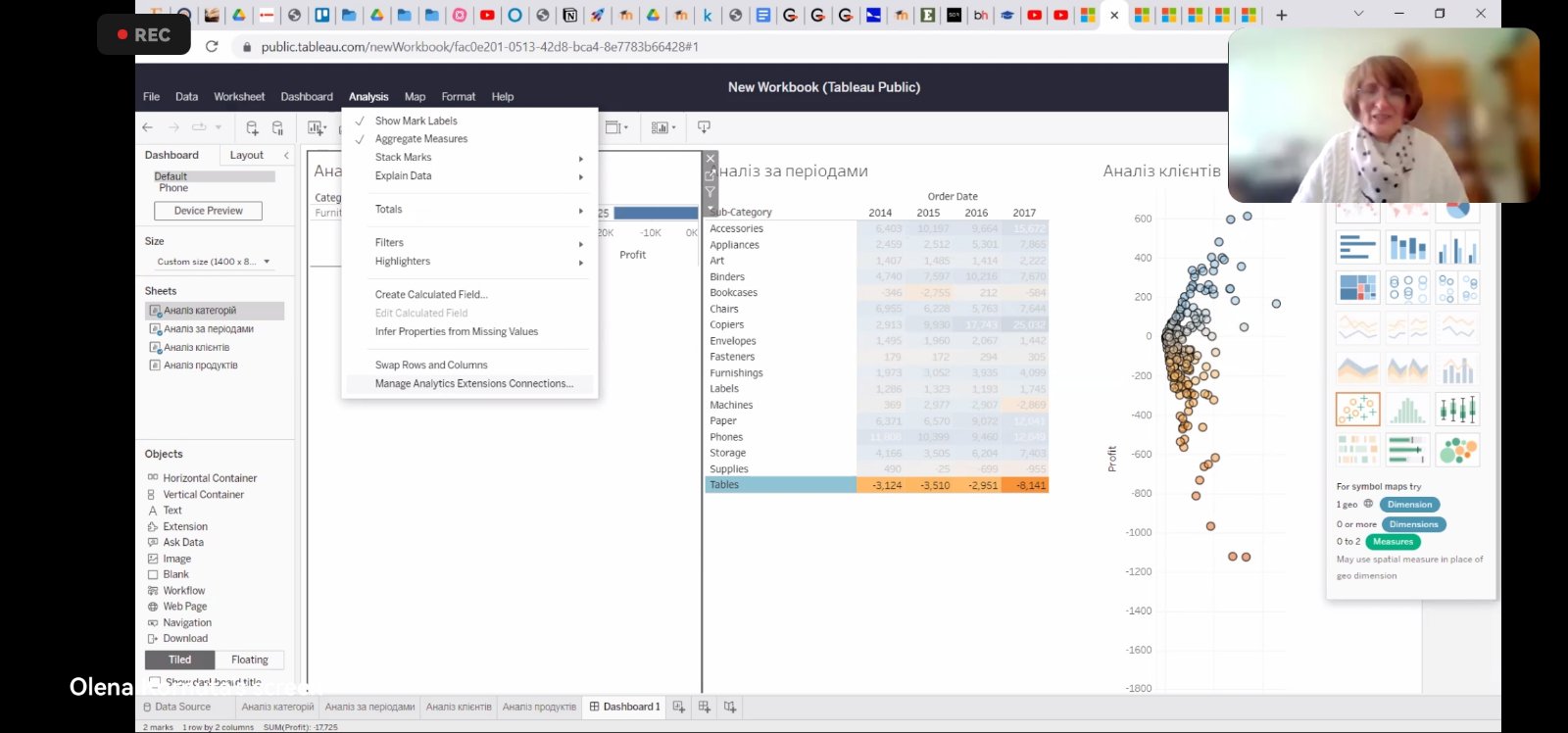
Task: Switch object placement to Floating
Action: [249, 660]
